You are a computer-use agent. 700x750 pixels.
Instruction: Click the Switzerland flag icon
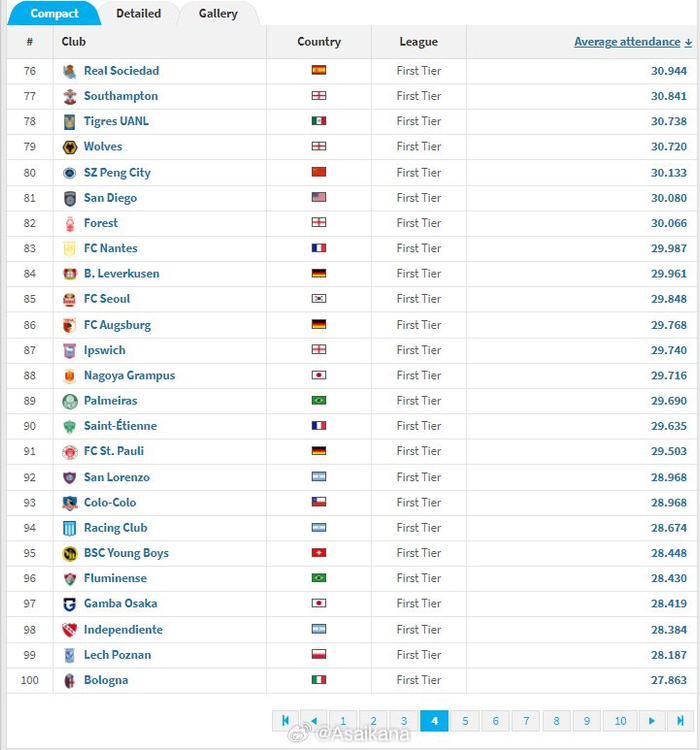click(x=319, y=553)
